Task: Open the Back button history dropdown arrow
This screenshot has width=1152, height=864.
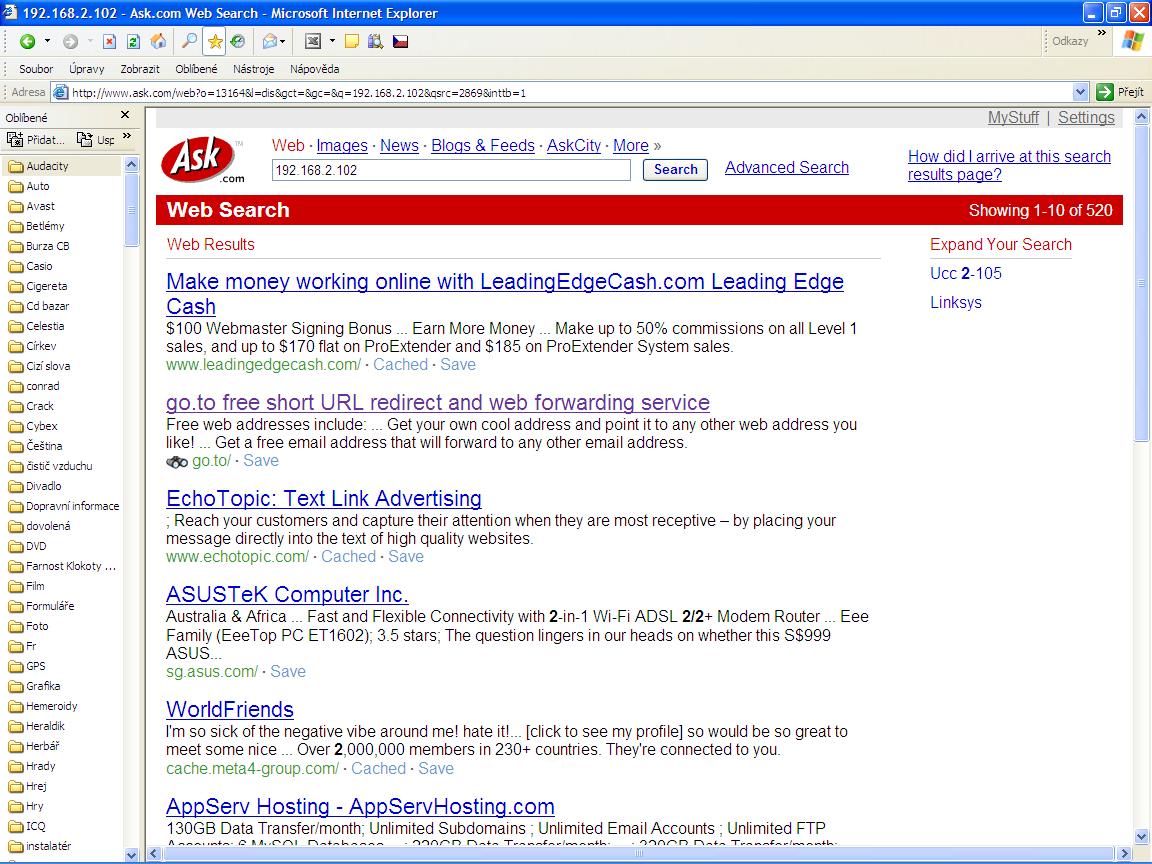Action: (x=47, y=42)
